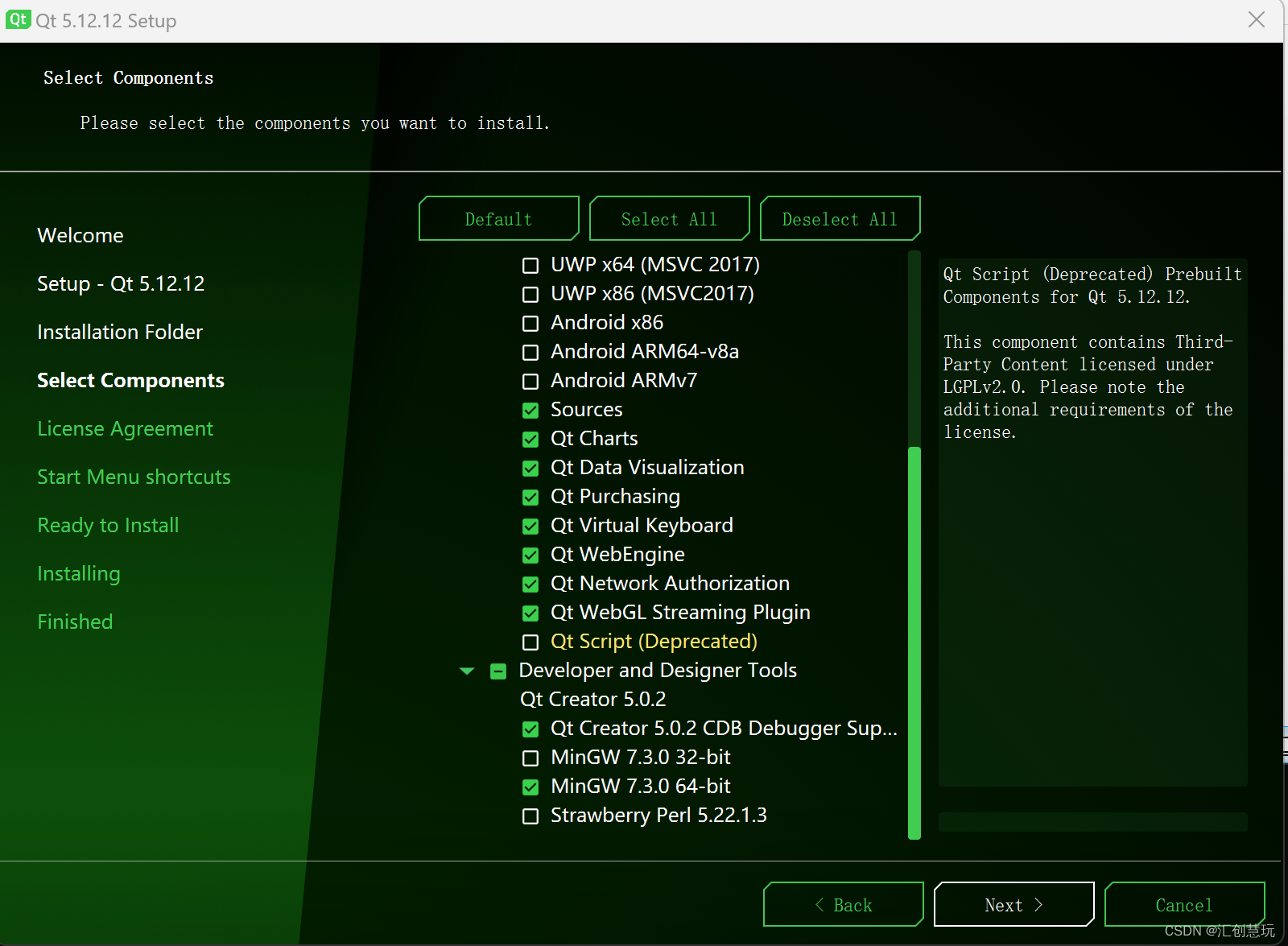Click the Deselect All button
This screenshot has height=946, width=1288.
pos(840,218)
